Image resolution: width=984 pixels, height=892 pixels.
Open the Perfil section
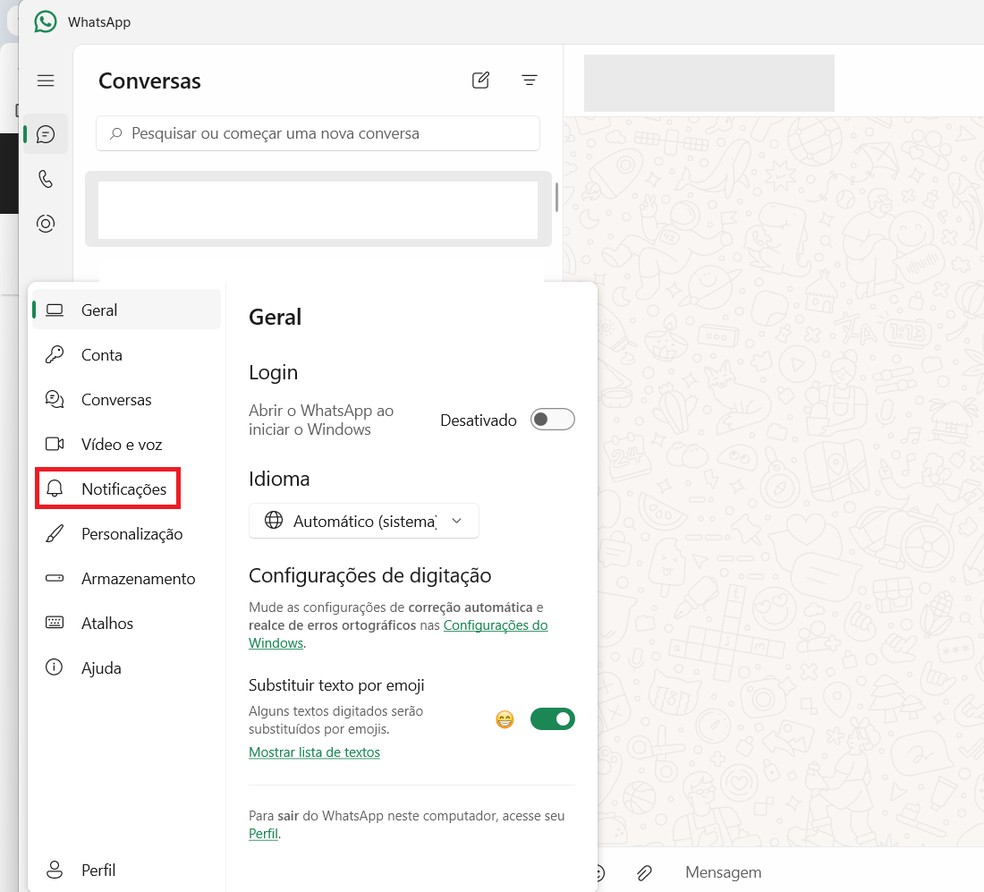[126, 870]
